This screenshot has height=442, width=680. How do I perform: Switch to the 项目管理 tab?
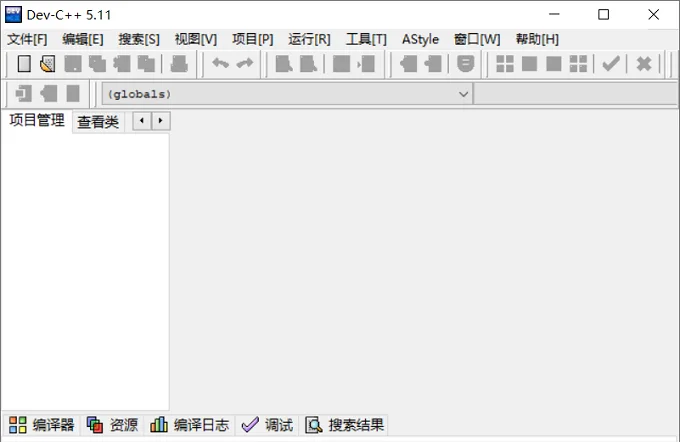pos(37,120)
